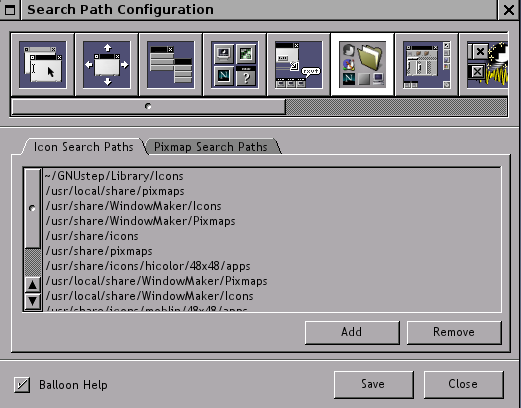
Task: Select /usr/share/icons/hicolor/48x48/apps path
Action: 272,266
